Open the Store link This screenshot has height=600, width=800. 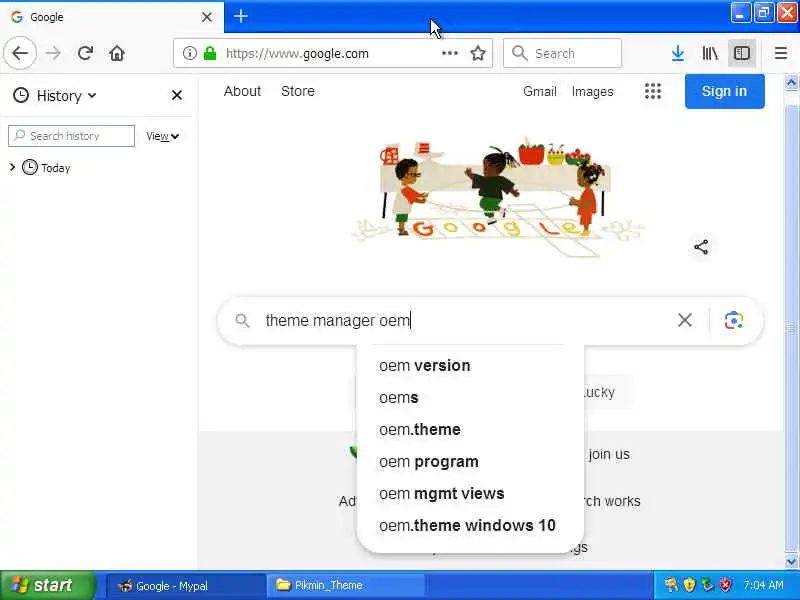click(298, 91)
